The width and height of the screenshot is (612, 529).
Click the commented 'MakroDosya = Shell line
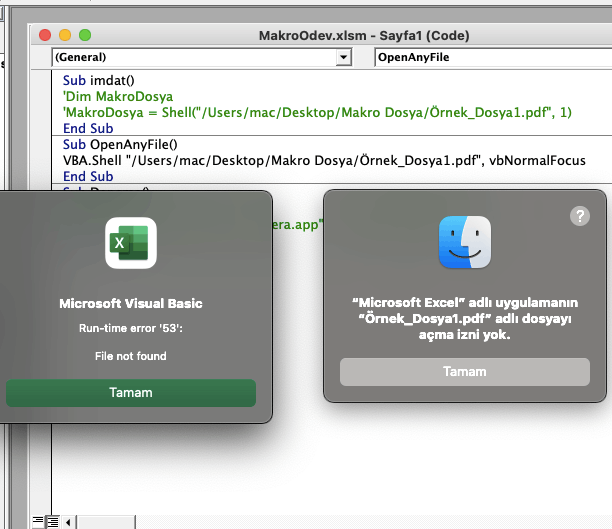coord(317,112)
